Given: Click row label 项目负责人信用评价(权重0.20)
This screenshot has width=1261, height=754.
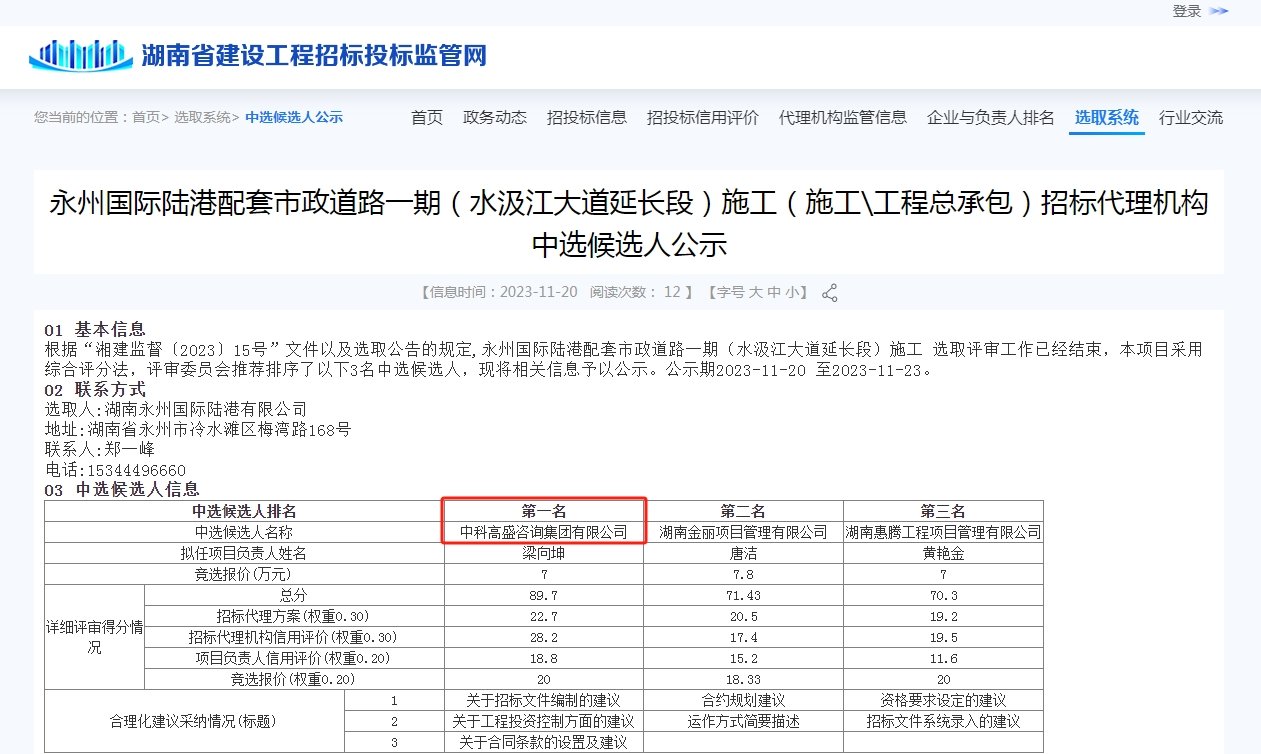Looking at the screenshot, I should tap(293, 658).
